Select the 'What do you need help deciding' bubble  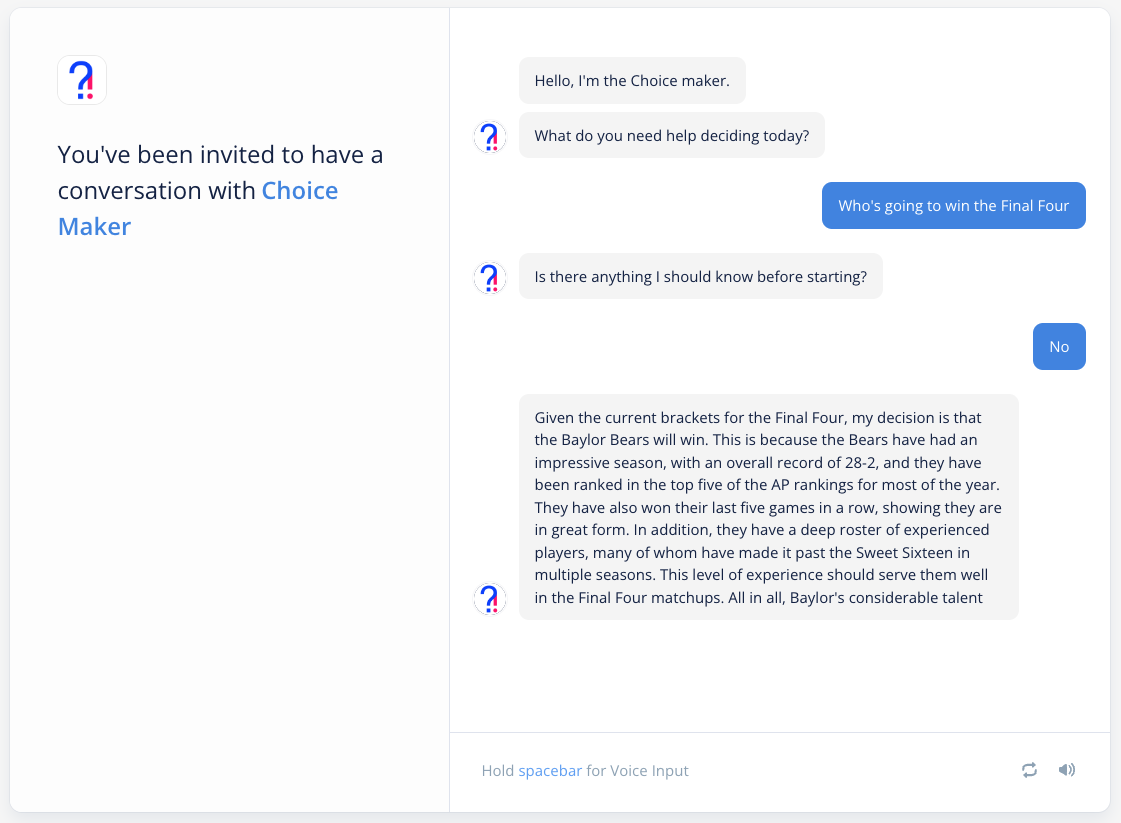click(671, 135)
